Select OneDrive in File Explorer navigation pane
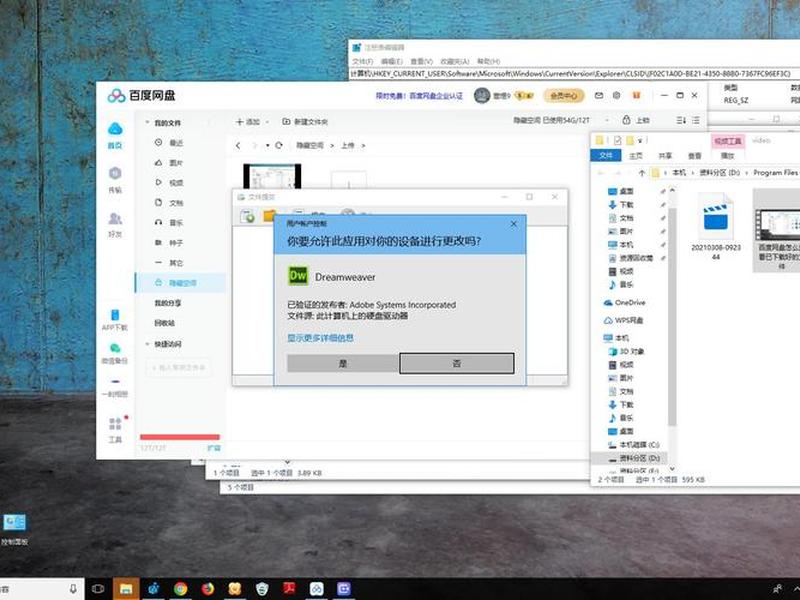The width and height of the screenshot is (800, 600). point(624,303)
